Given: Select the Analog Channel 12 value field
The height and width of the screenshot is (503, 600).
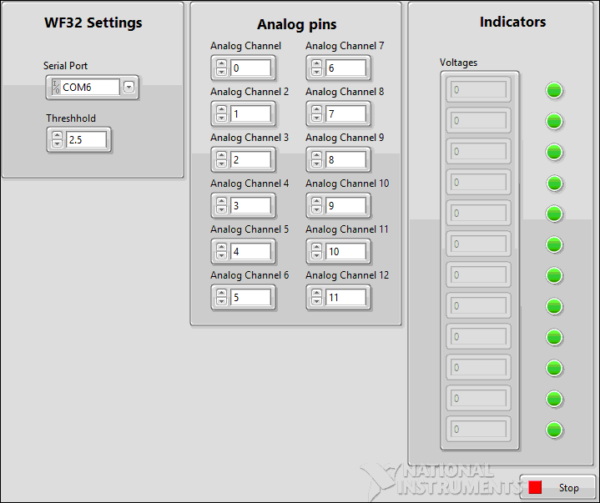Looking at the screenshot, I should 345,297.
